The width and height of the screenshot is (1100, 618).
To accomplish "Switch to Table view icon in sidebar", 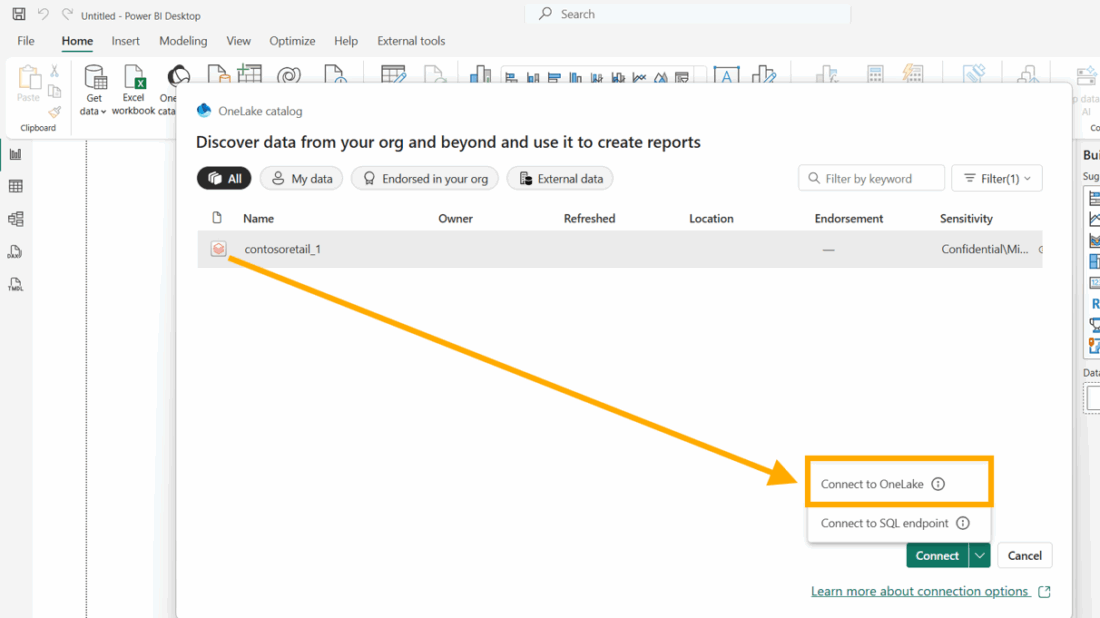I will pos(15,187).
